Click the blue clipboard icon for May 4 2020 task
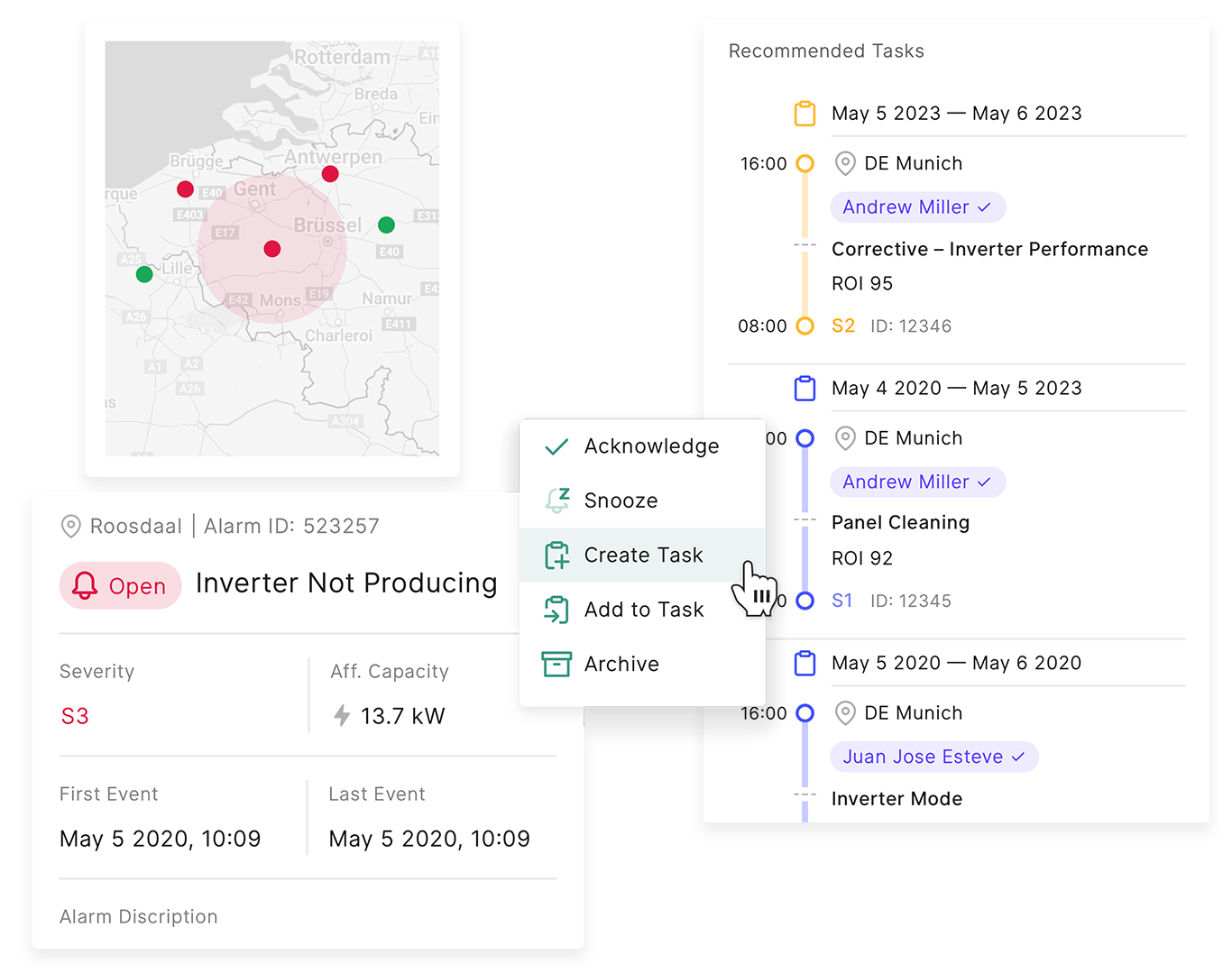Screen dimensions: 1232x973 coord(804,389)
